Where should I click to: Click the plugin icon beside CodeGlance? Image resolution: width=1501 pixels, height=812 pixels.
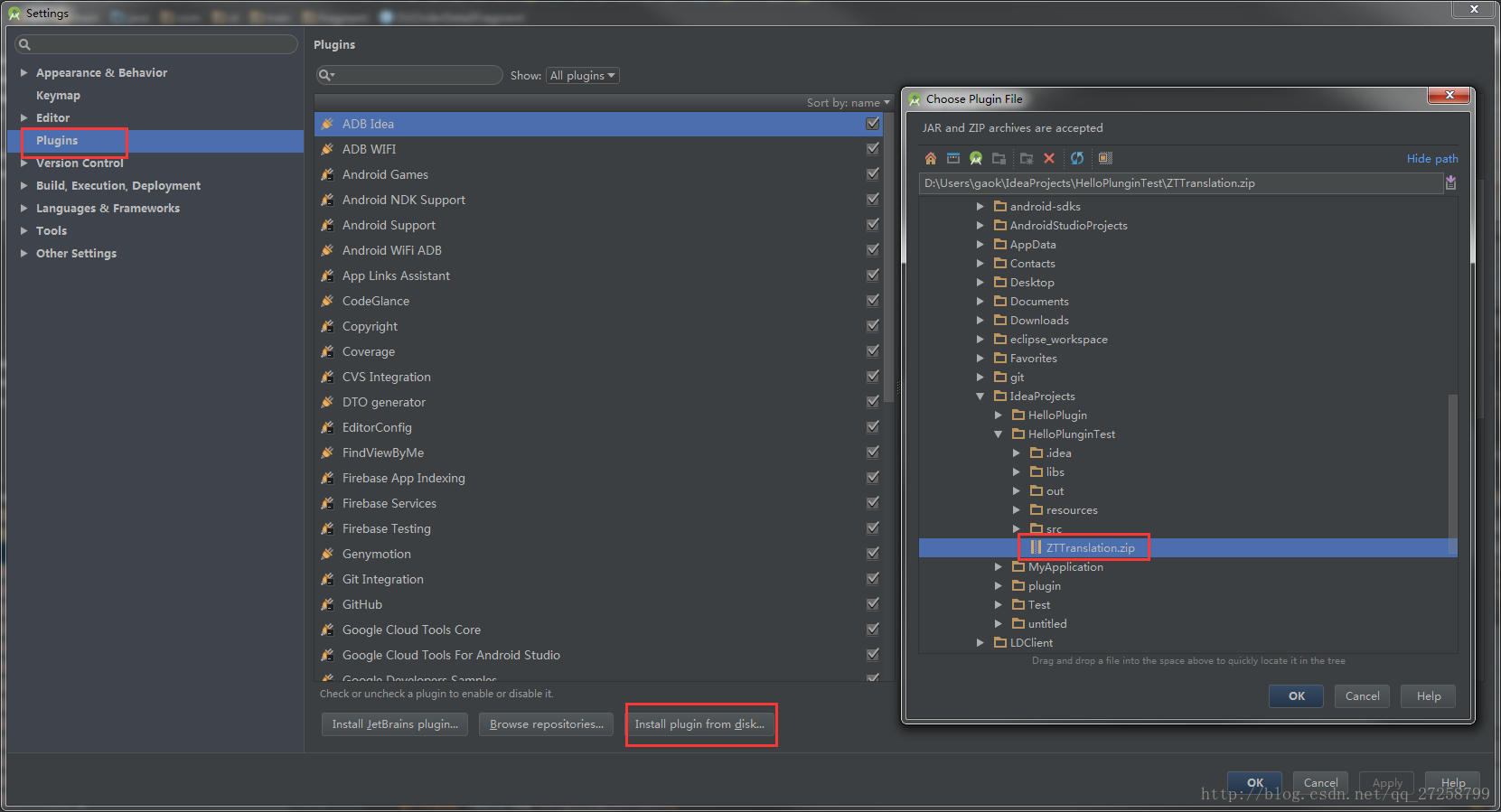point(327,301)
